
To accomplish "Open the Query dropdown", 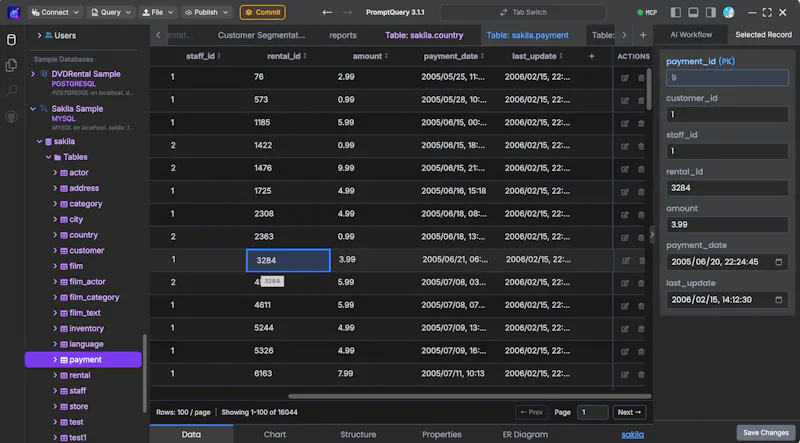I will tap(111, 12).
